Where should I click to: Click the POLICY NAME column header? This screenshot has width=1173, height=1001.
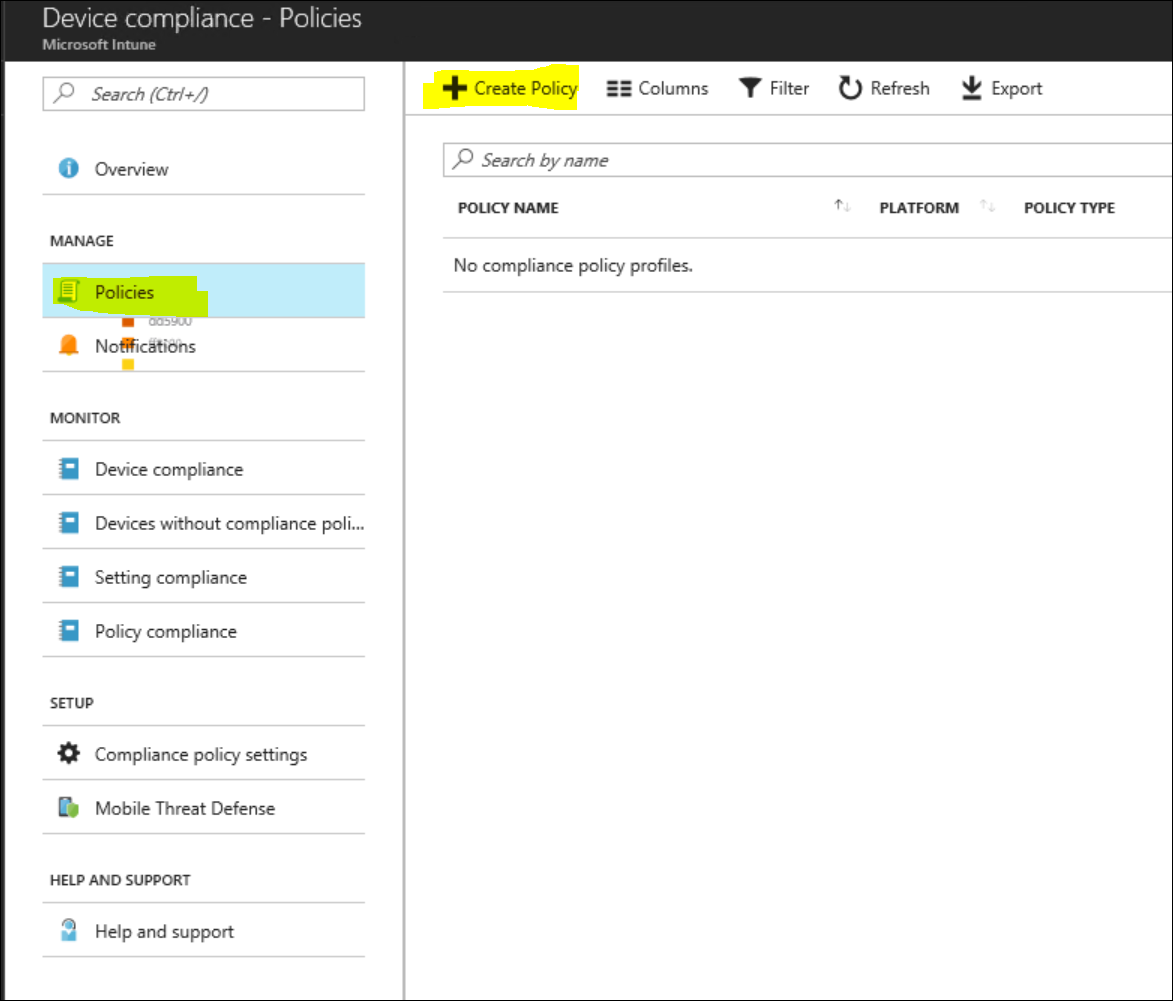tap(508, 208)
